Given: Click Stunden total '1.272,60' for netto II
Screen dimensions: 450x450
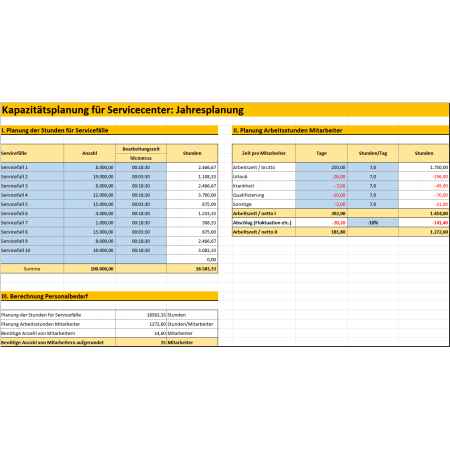Looking at the screenshot, I should coord(424,232).
